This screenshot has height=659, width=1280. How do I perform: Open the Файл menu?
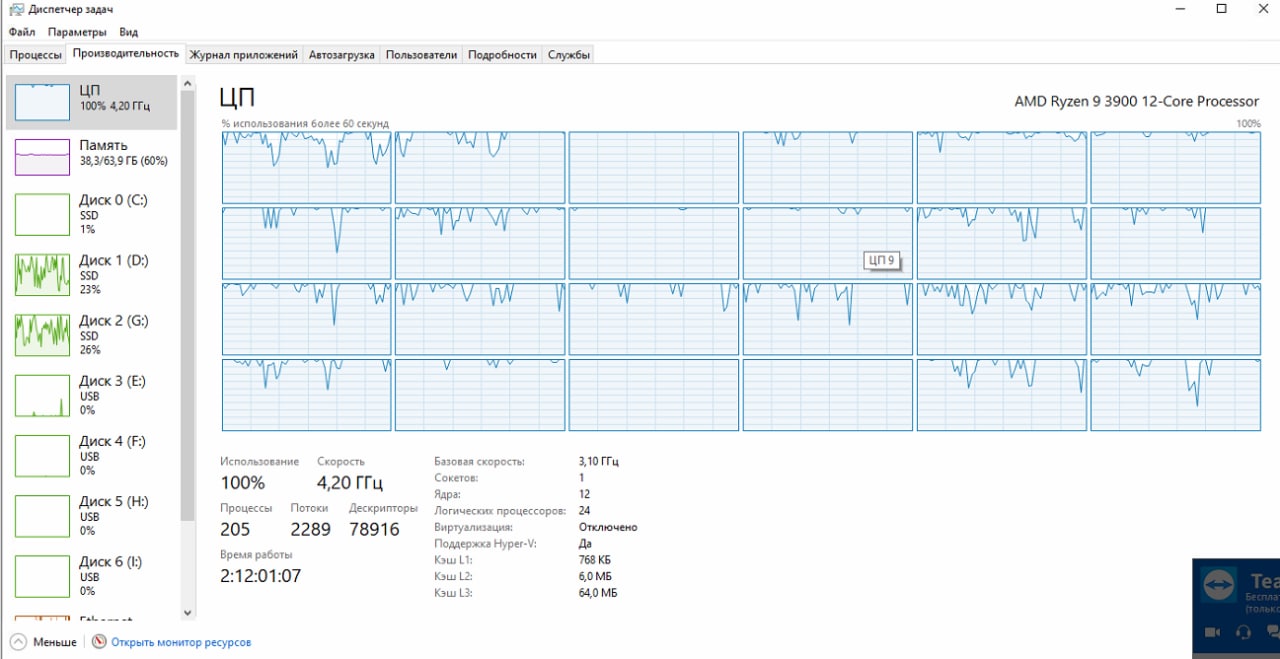(21, 32)
